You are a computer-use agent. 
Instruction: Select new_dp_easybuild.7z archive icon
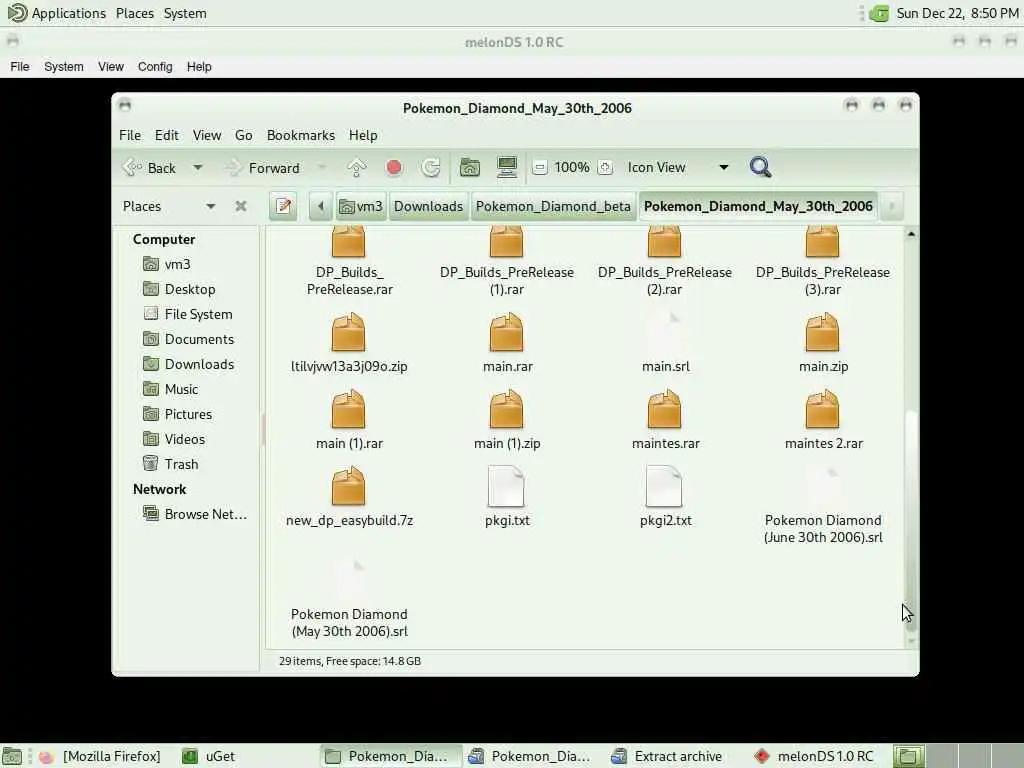click(349, 487)
